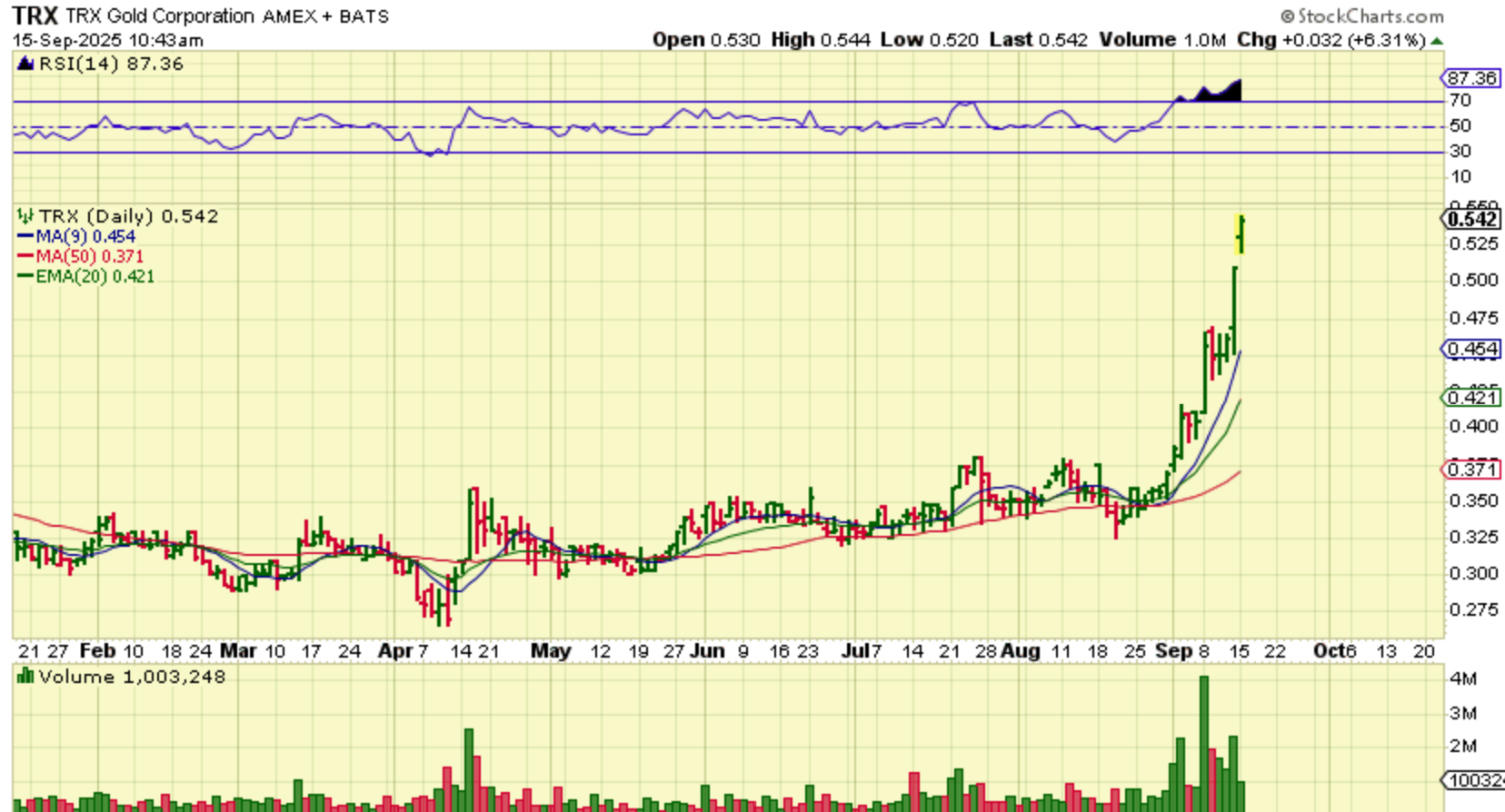Click 0.275 on the price axis

point(1473,609)
